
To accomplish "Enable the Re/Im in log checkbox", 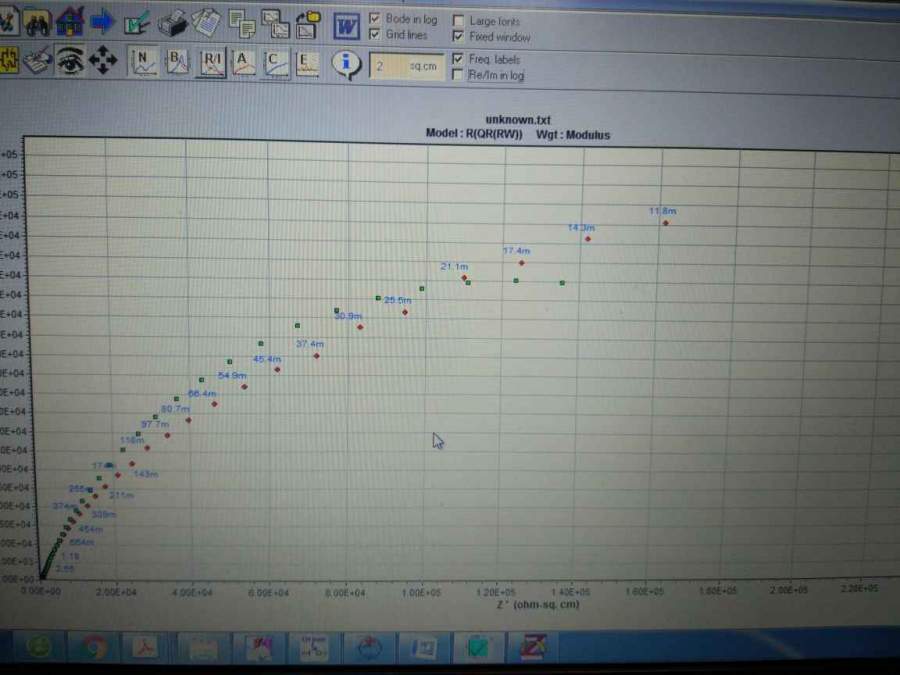I will [457, 75].
